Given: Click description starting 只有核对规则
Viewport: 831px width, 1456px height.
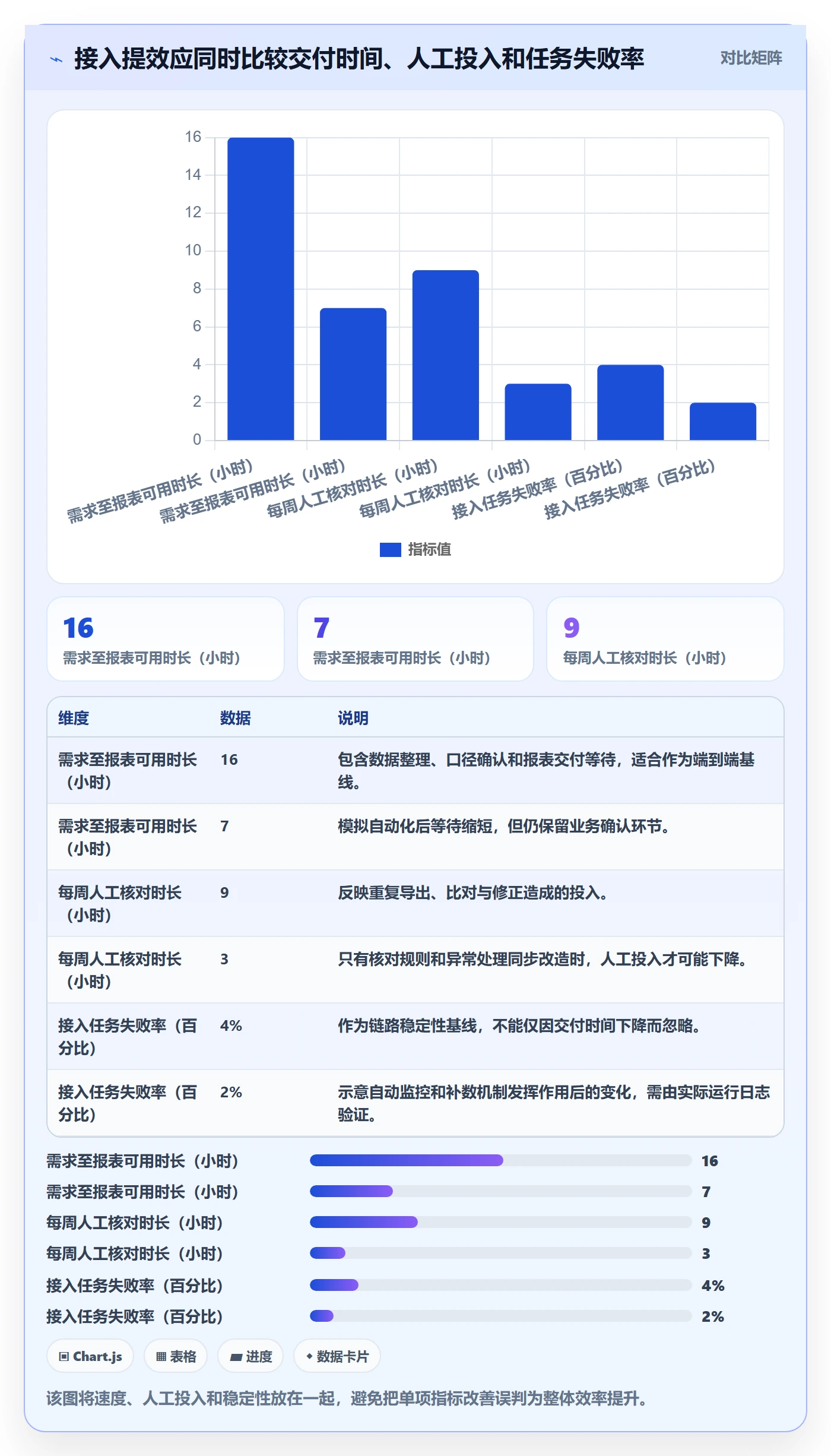Looking at the screenshot, I should [x=543, y=959].
